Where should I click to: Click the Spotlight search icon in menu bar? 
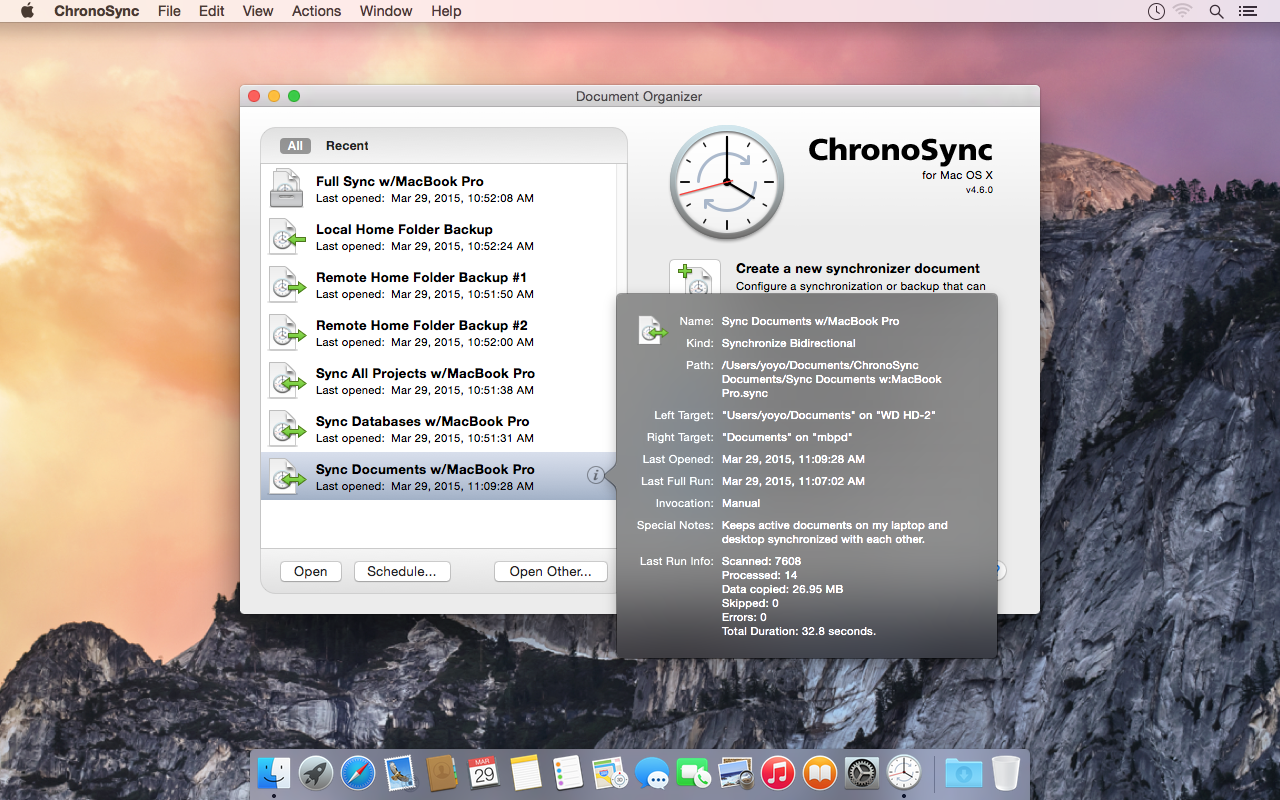[1216, 11]
